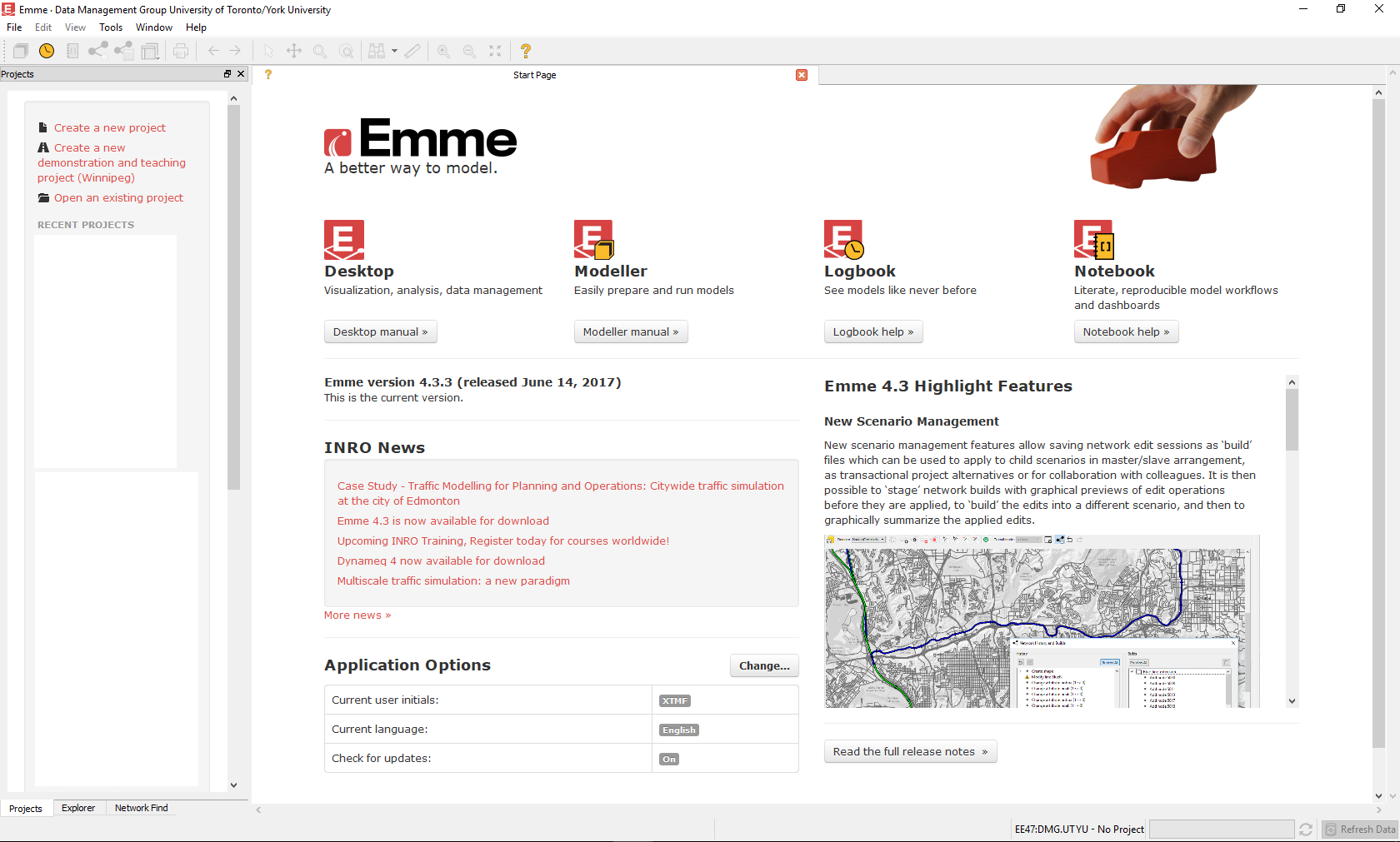Click the refresh arrows icon in status bar

pos(1306,830)
